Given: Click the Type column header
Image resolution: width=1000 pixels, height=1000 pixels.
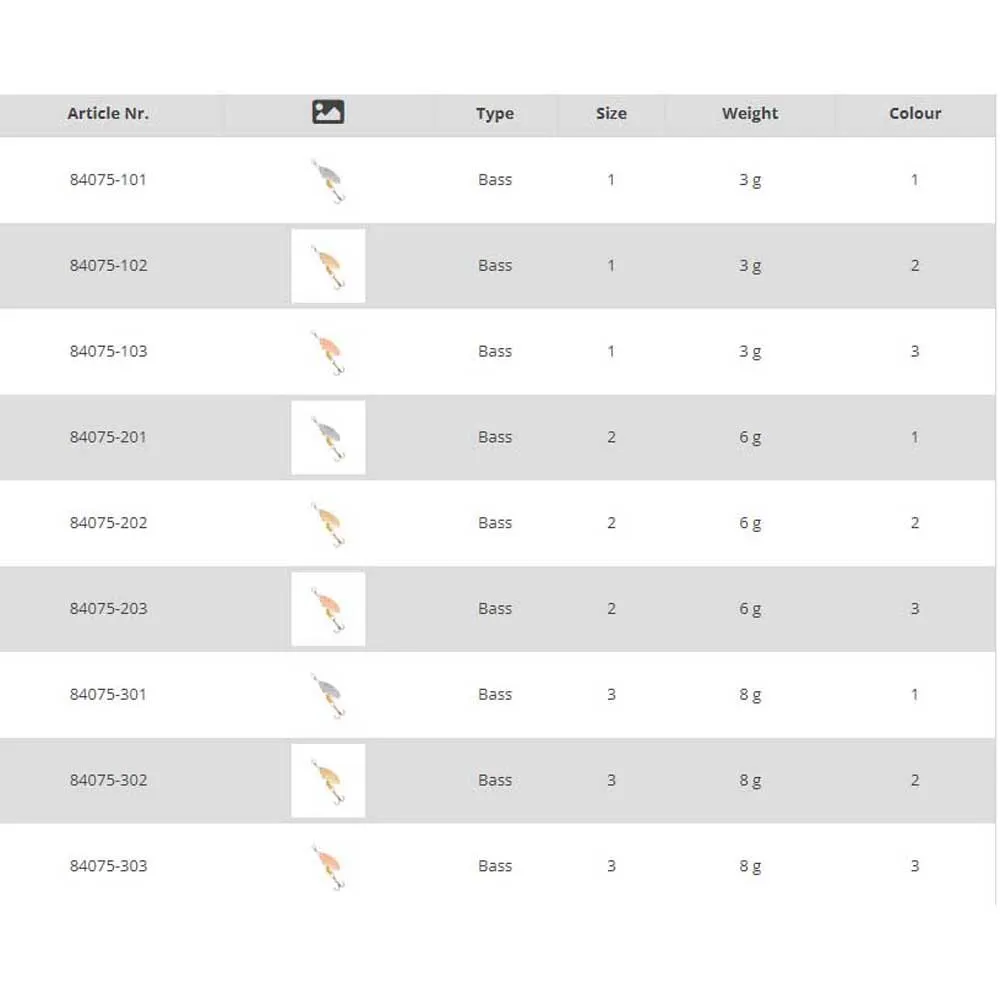Looking at the screenshot, I should pos(495,114).
